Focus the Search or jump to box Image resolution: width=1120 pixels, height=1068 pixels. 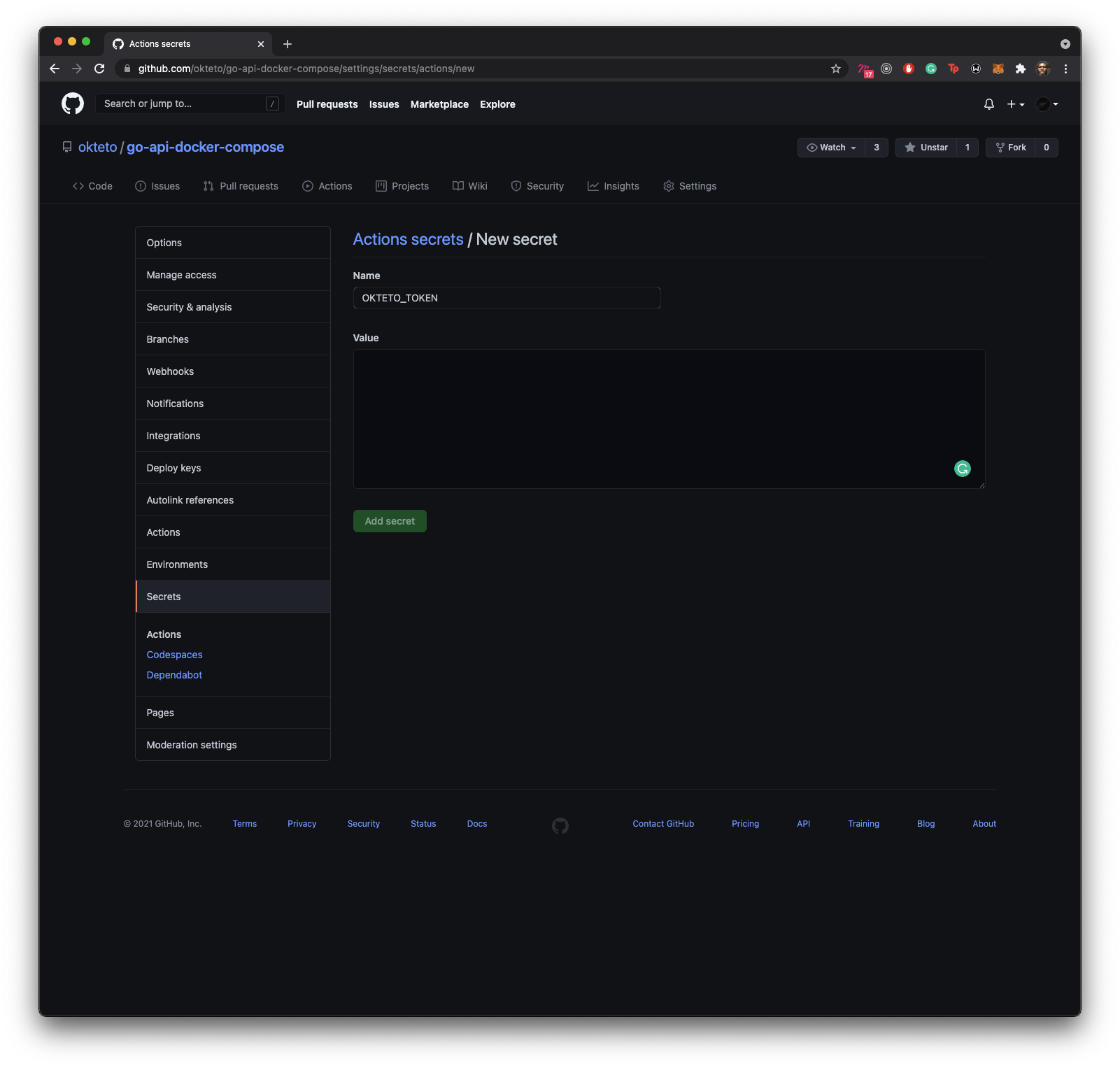189,104
